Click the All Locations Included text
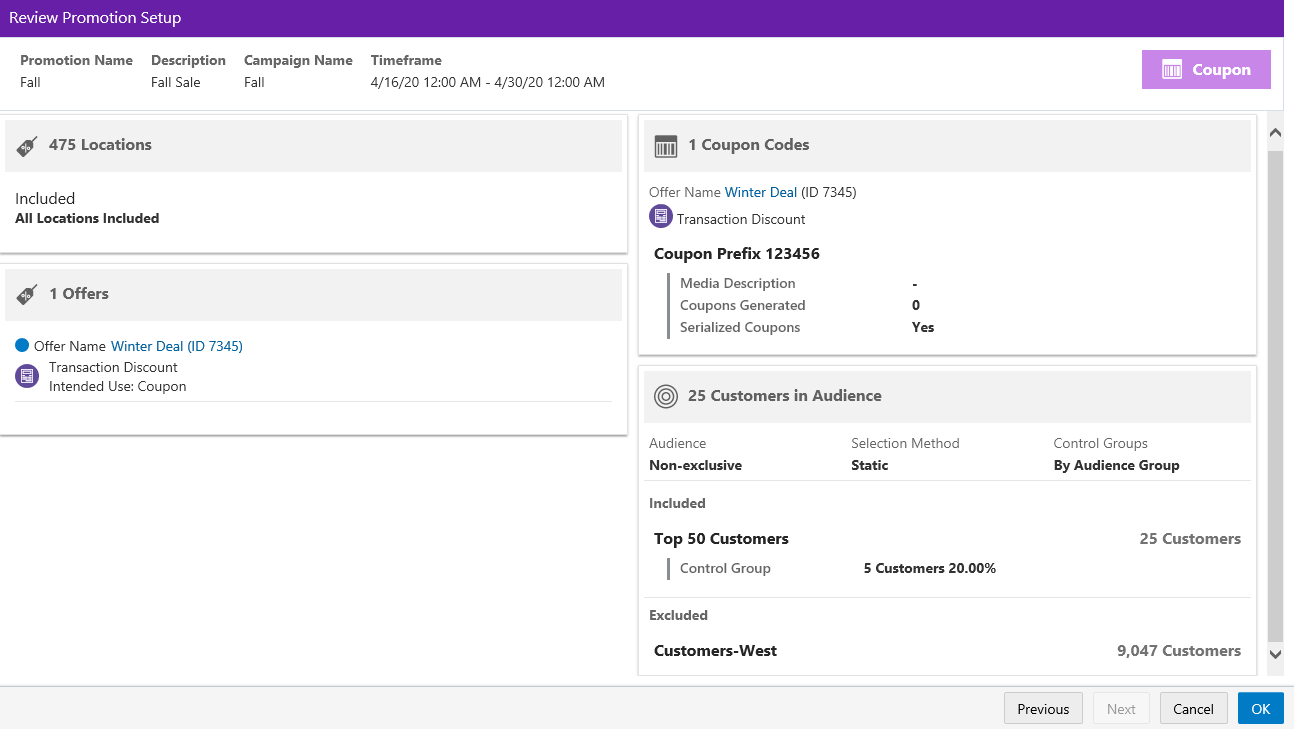This screenshot has width=1294, height=730. (x=87, y=218)
